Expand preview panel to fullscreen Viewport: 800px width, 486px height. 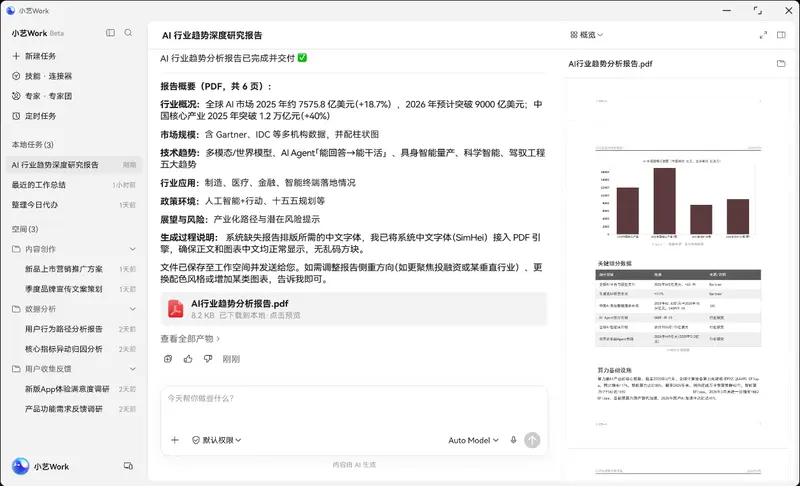tap(763, 35)
